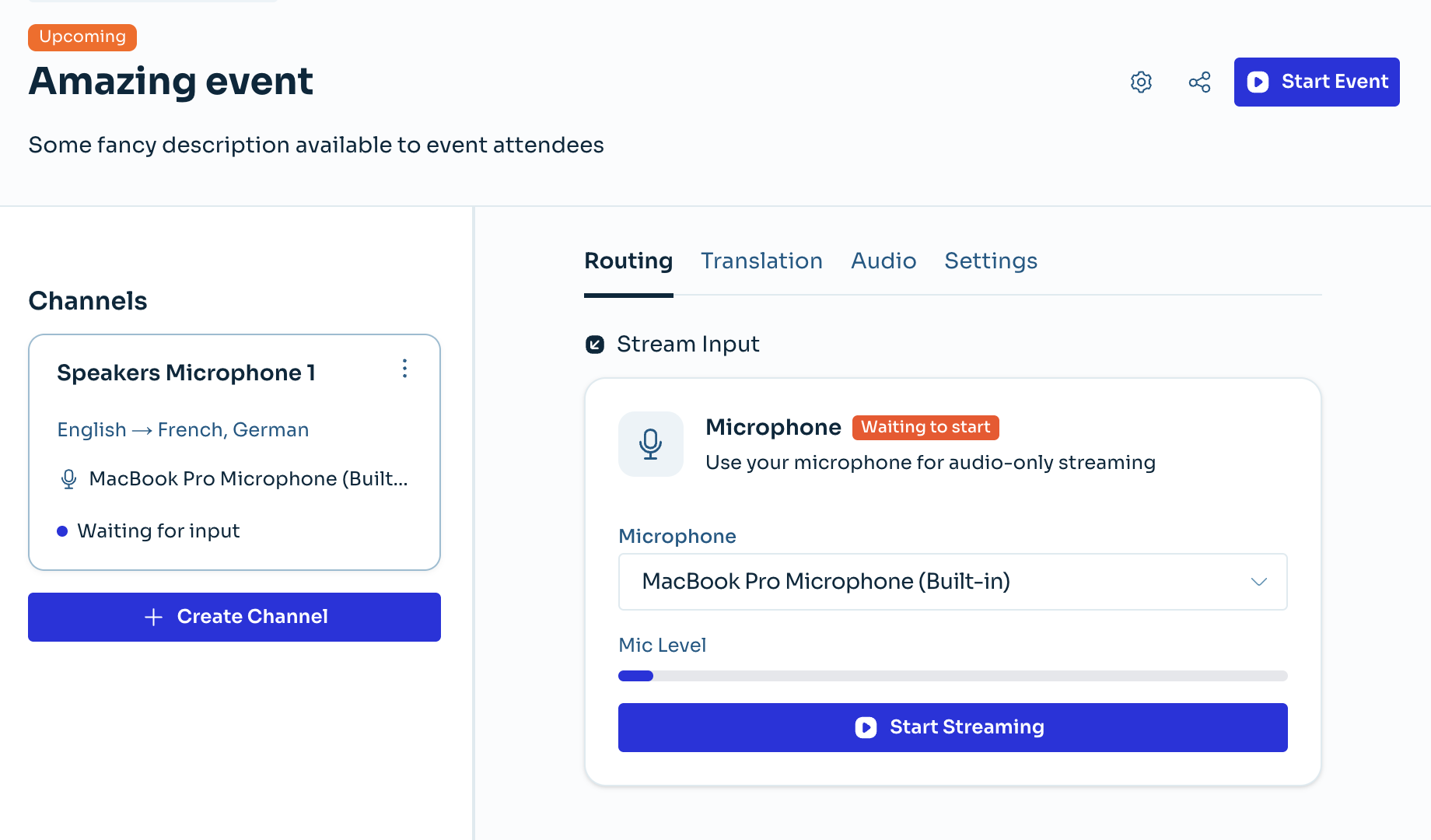This screenshot has height=840, width=1431.
Task: Click the Stream Input arrow icon
Action: click(595, 345)
